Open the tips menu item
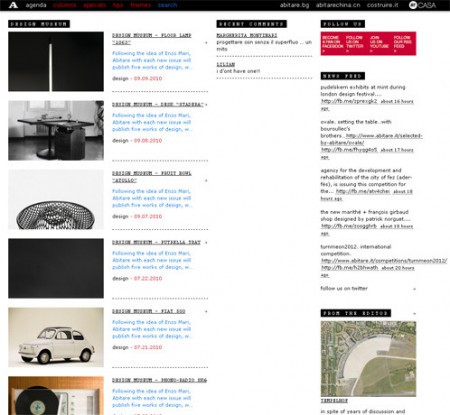This screenshot has height=415, width=450. click(x=118, y=5)
